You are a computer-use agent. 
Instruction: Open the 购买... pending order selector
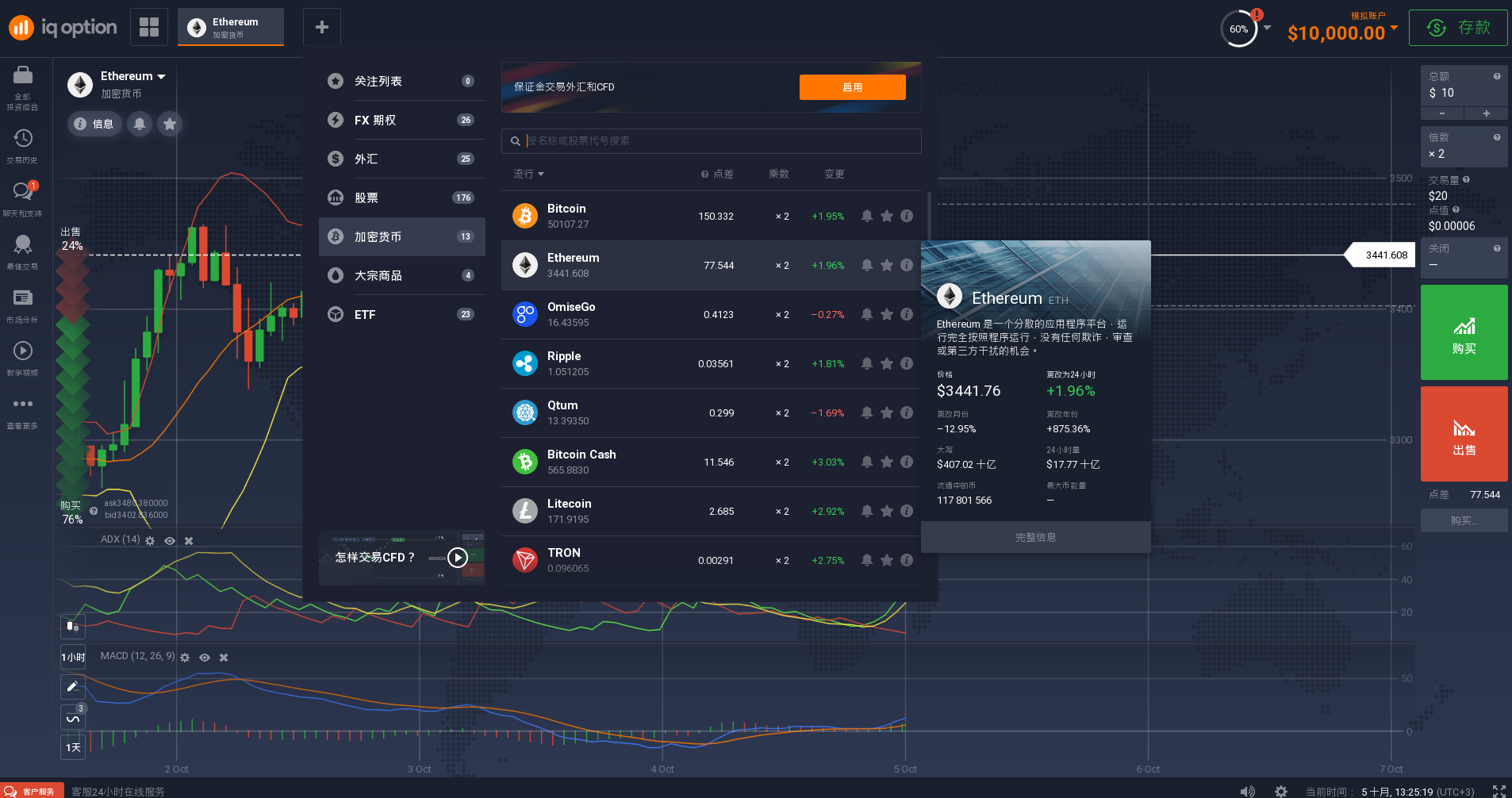pyautogui.click(x=1464, y=520)
